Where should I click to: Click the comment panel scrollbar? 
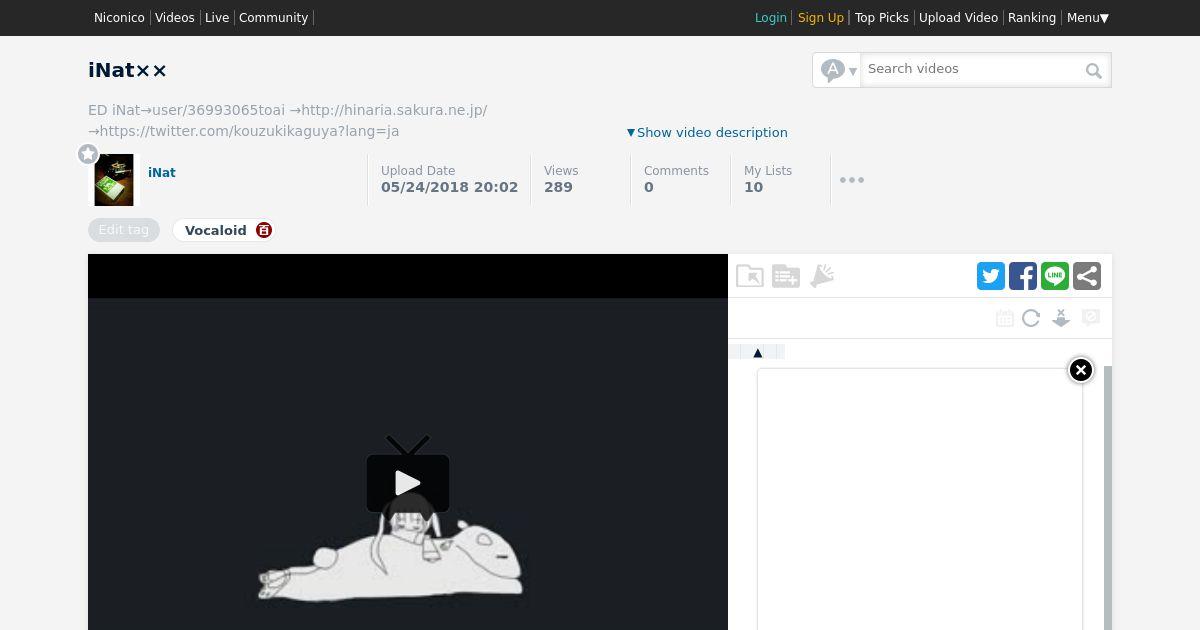1108,498
